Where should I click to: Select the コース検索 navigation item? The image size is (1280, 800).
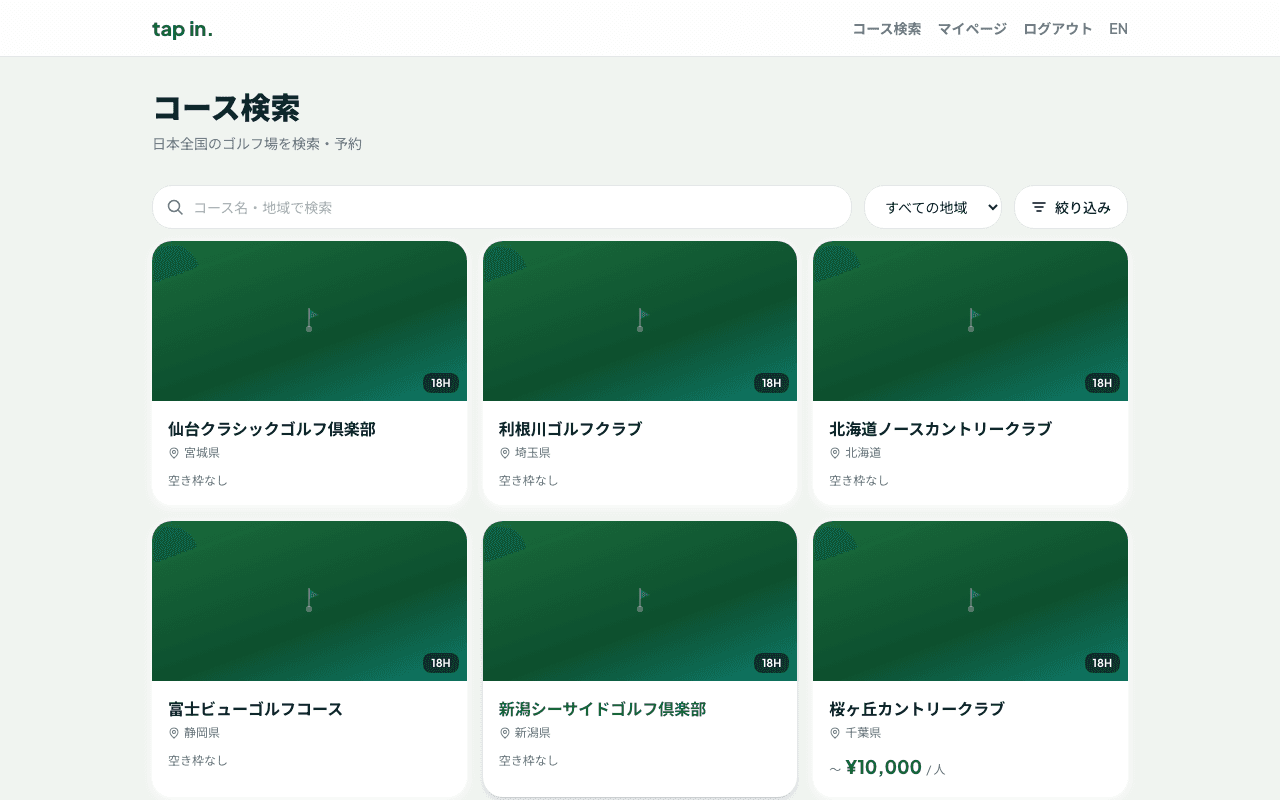tap(887, 28)
